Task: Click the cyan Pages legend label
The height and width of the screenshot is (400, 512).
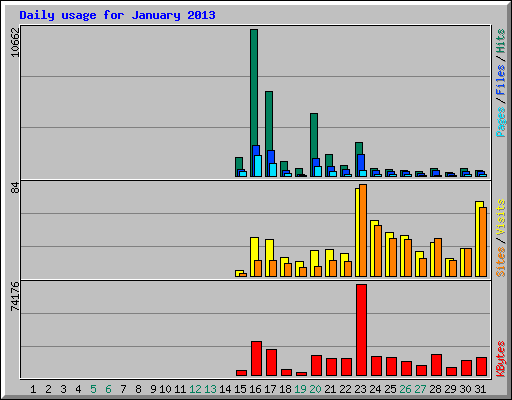Action: click(501, 122)
